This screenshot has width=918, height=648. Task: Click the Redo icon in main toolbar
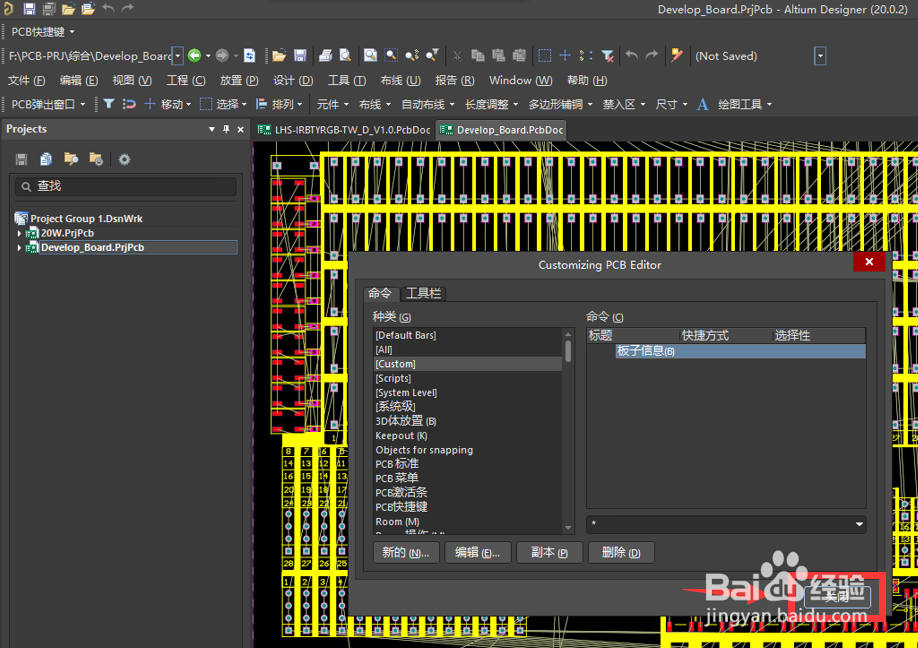click(x=652, y=55)
